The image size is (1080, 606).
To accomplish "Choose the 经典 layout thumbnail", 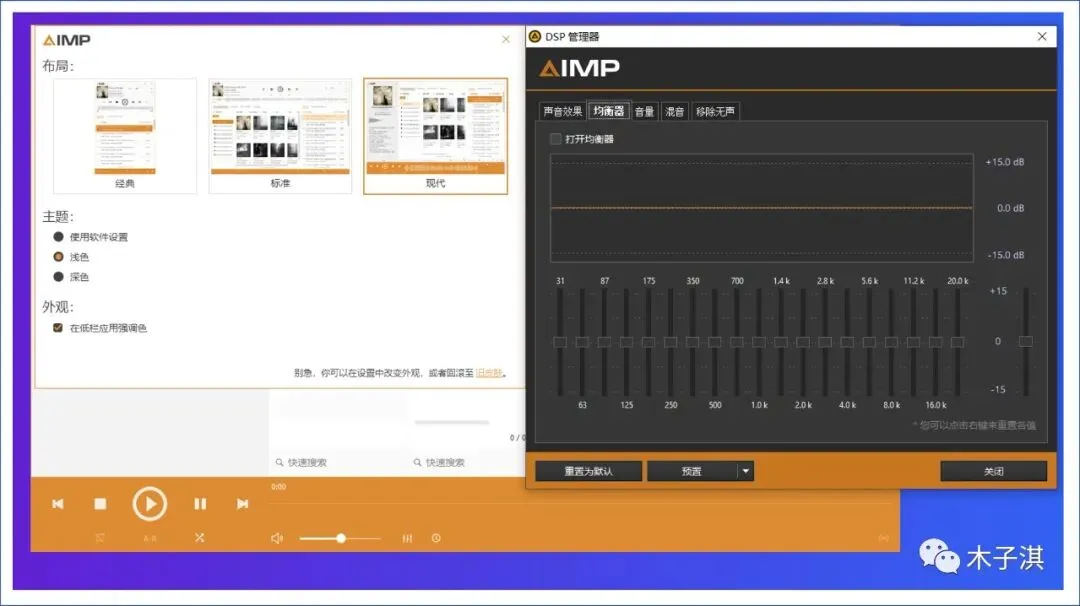I will pyautogui.click(x=125, y=136).
